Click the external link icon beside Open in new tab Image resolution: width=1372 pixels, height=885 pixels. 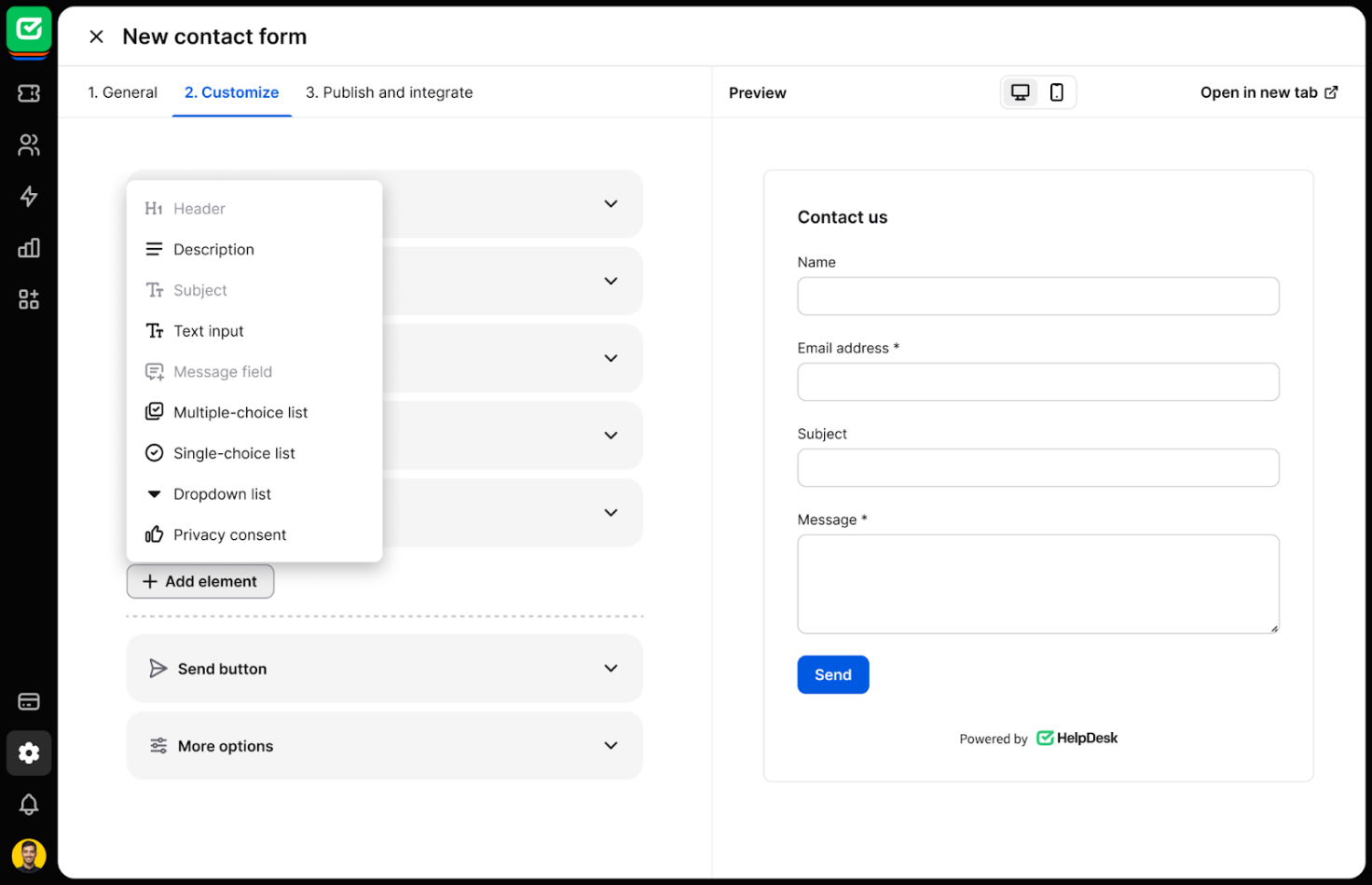tap(1331, 92)
